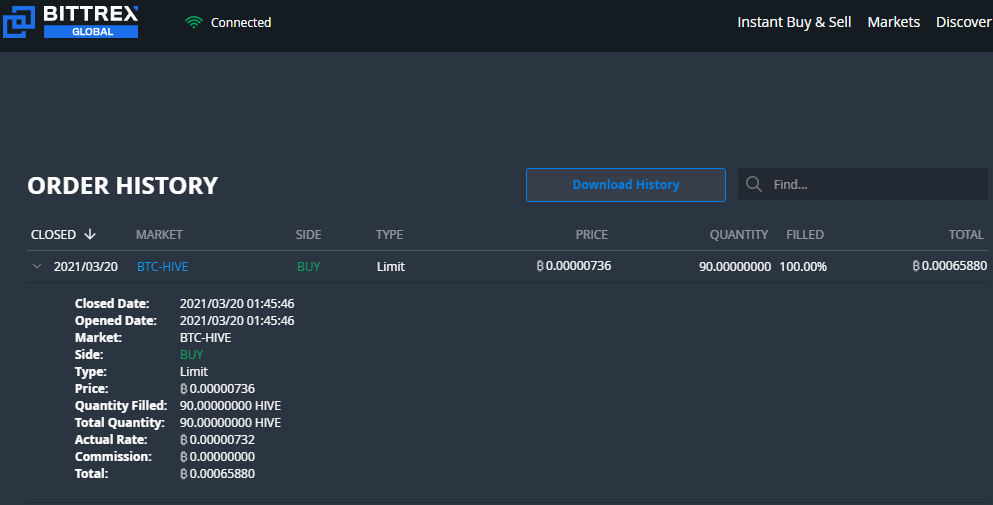This screenshot has width=993, height=505.
Task: Open the Markets menu
Action: point(894,22)
